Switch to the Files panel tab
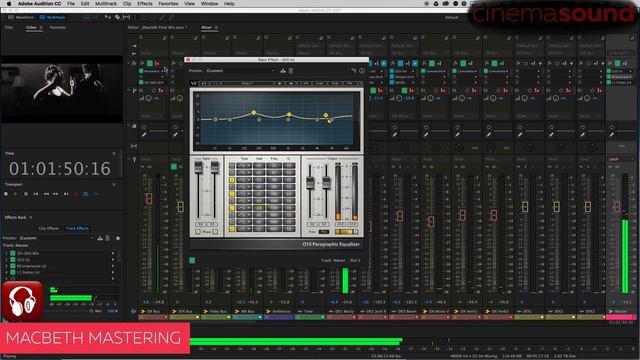 point(9,28)
